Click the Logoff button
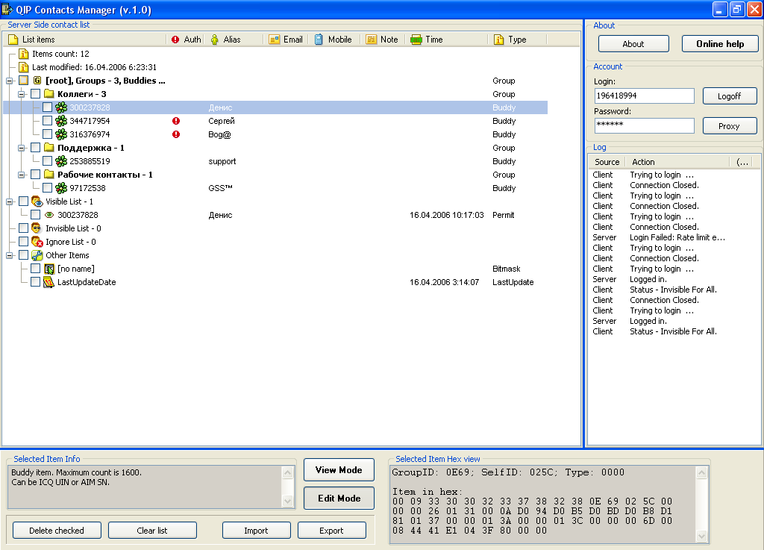 point(729,96)
